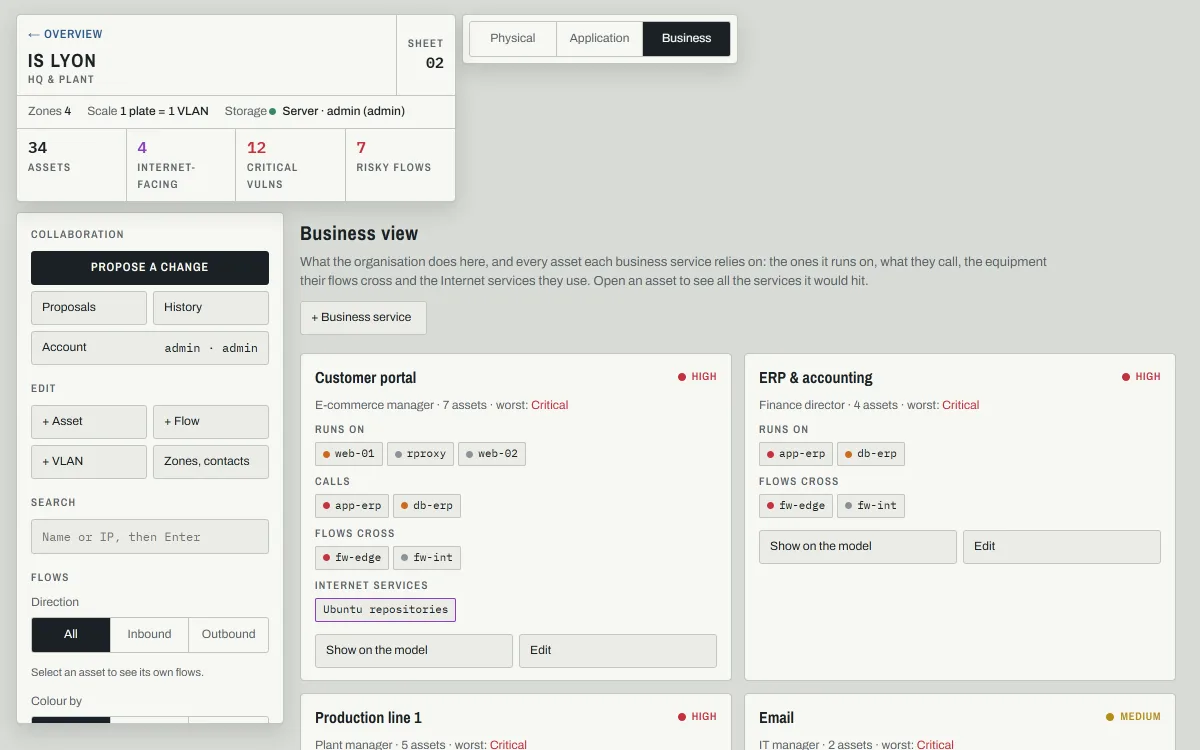Click the SHEET 02 label
Viewport: 1200px width, 750px height.
pyautogui.click(x=426, y=55)
